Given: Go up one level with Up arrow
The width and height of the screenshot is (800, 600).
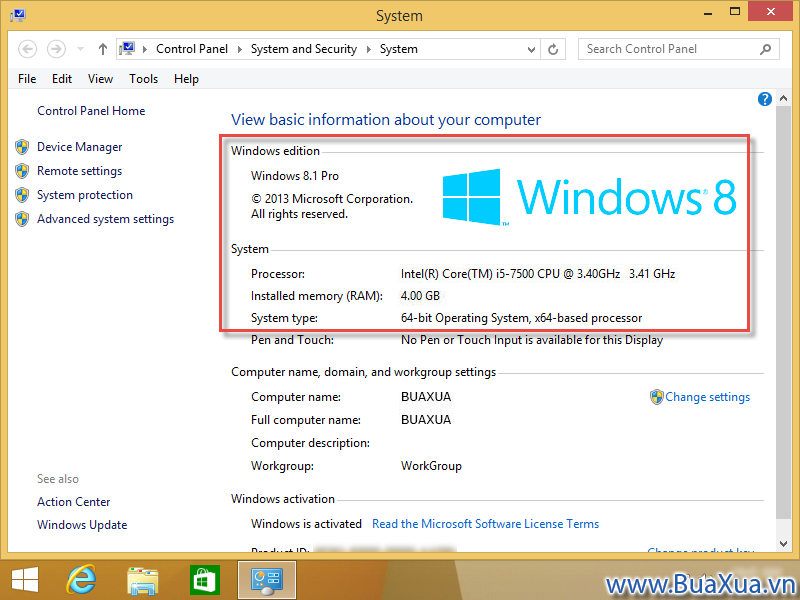Looking at the screenshot, I should coord(103,49).
